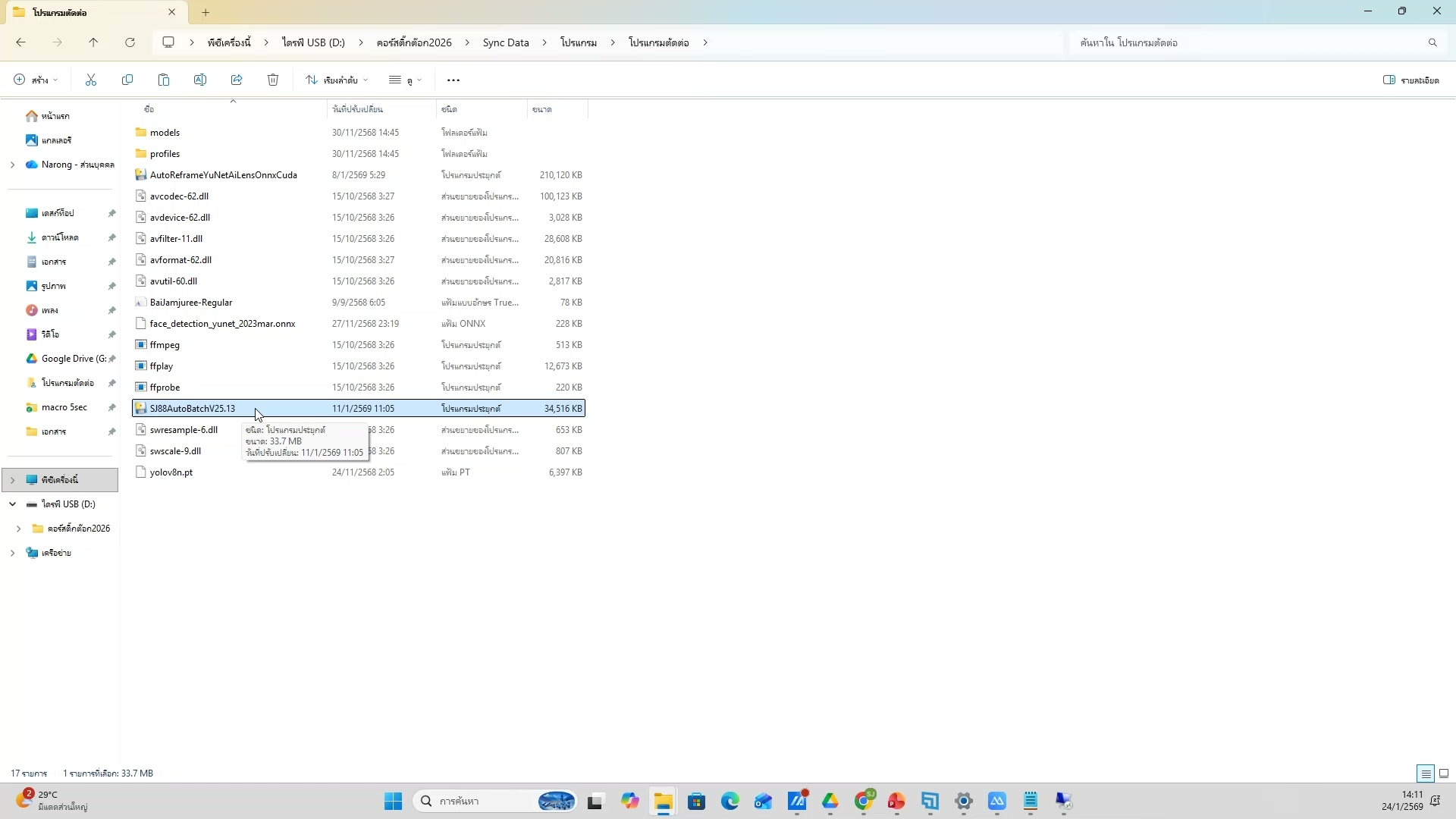
Task: Click the Rename icon in toolbar
Action: point(200,80)
